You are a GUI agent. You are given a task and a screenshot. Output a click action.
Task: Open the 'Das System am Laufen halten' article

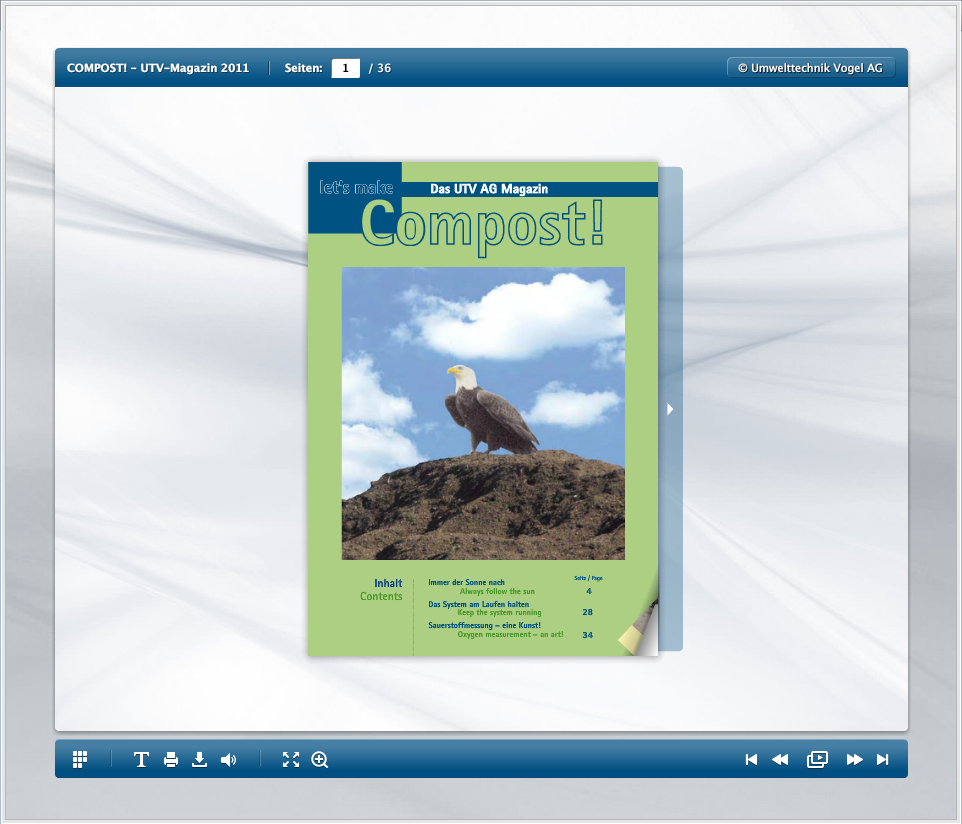point(478,605)
